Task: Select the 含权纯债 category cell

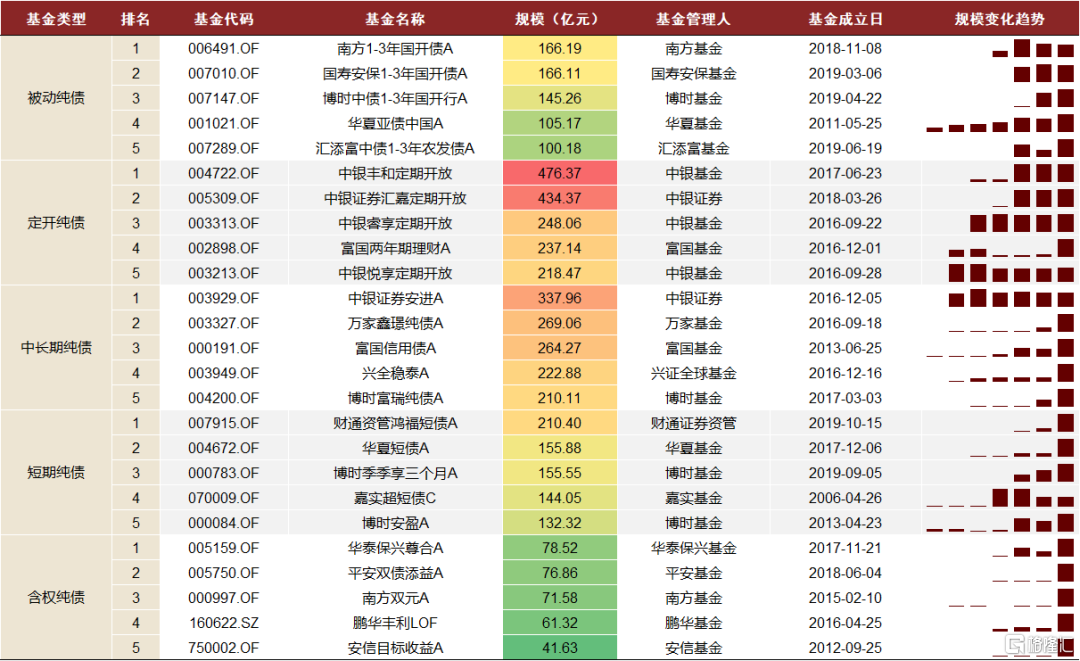Action: point(56,597)
